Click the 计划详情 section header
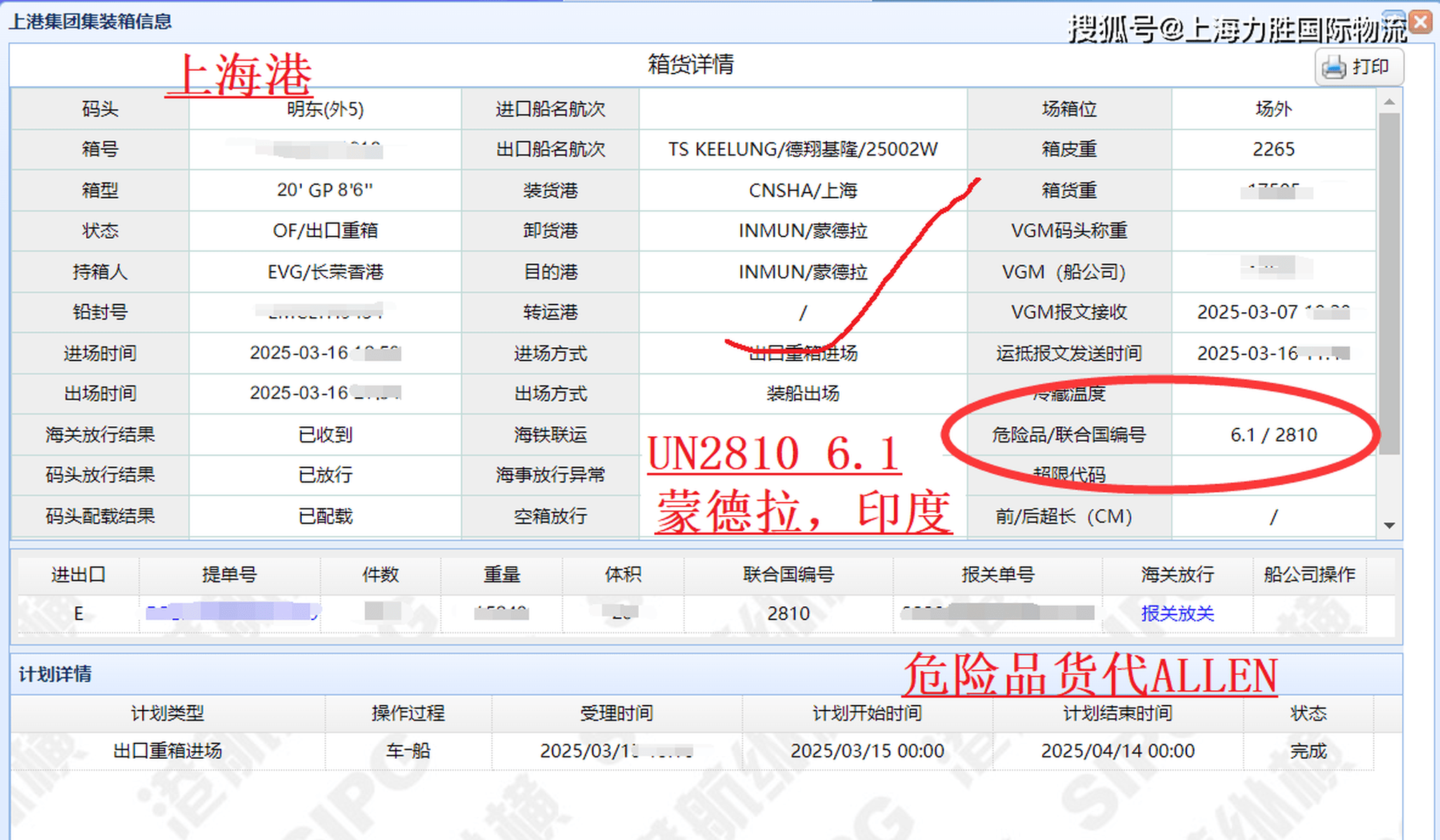The image size is (1440, 840). point(57,674)
